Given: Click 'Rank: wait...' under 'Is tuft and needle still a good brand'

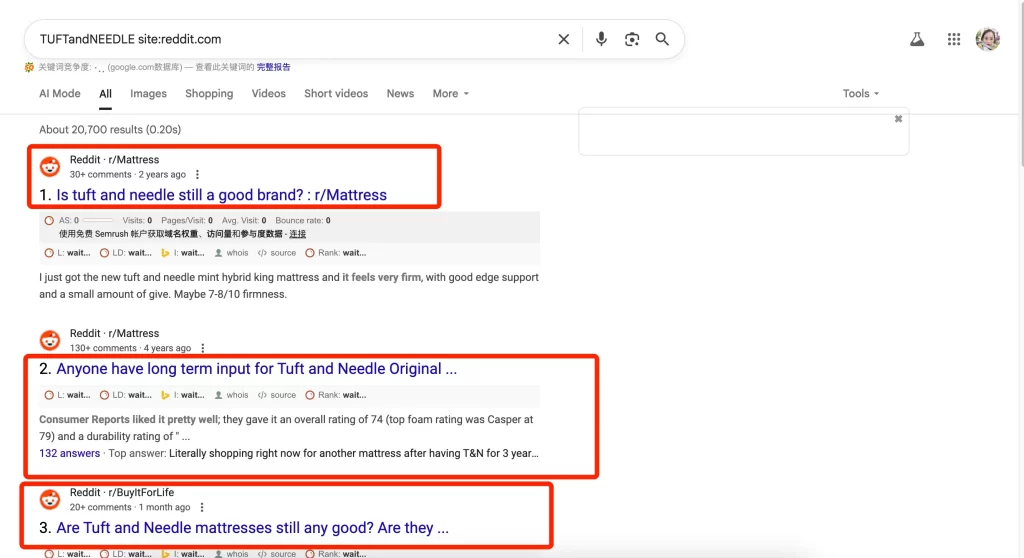Looking at the screenshot, I should click(336, 253).
